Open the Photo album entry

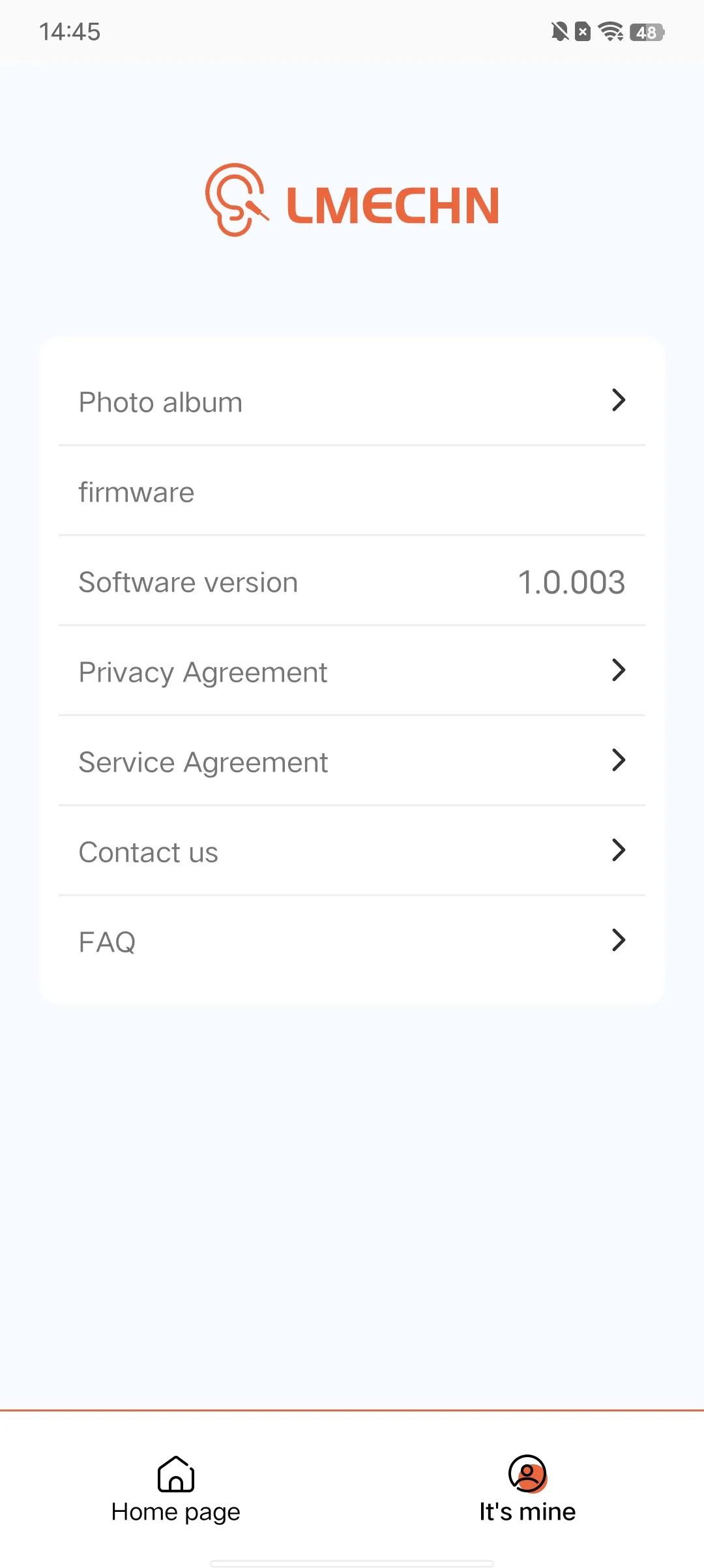click(x=160, y=402)
